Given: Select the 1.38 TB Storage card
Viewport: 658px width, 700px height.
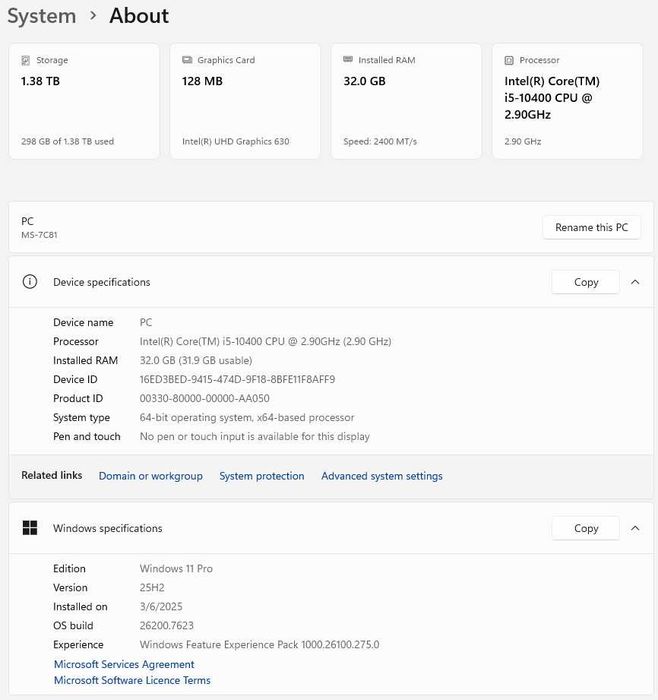Looking at the screenshot, I should tap(84, 100).
